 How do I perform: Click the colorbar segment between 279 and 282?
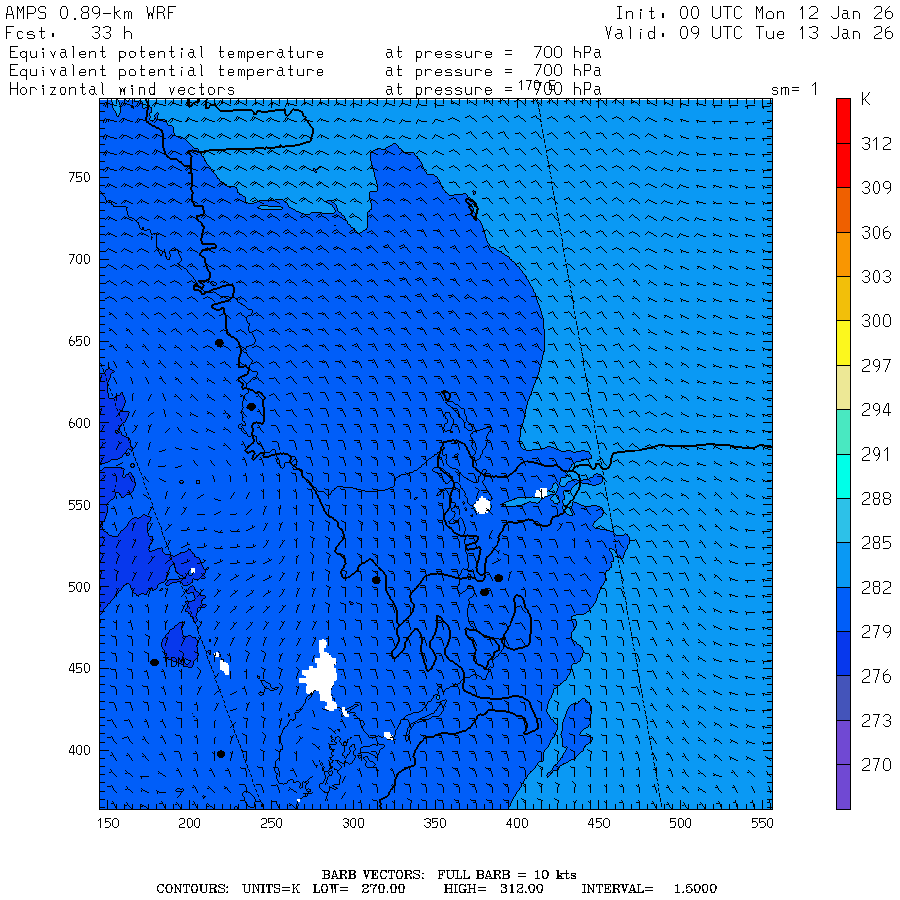tap(843, 610)
